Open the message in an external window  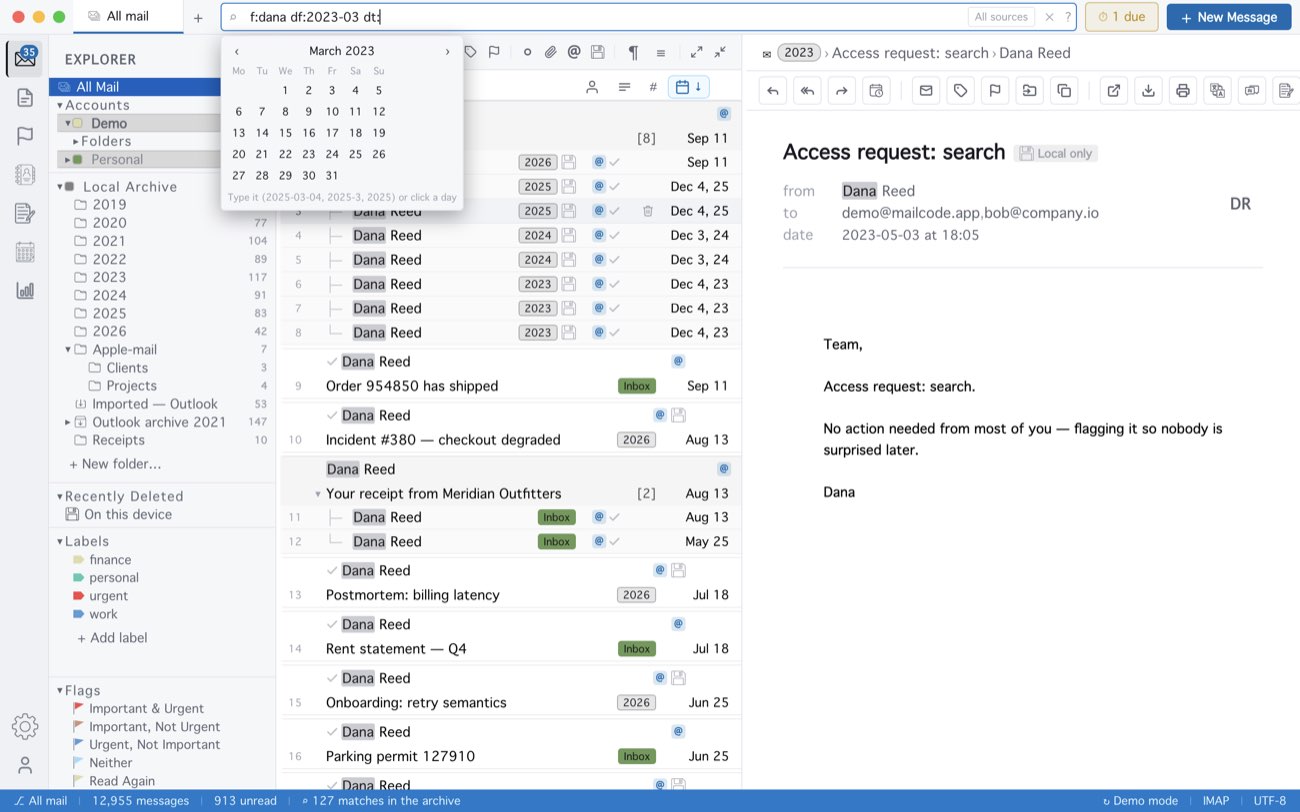1114,90
